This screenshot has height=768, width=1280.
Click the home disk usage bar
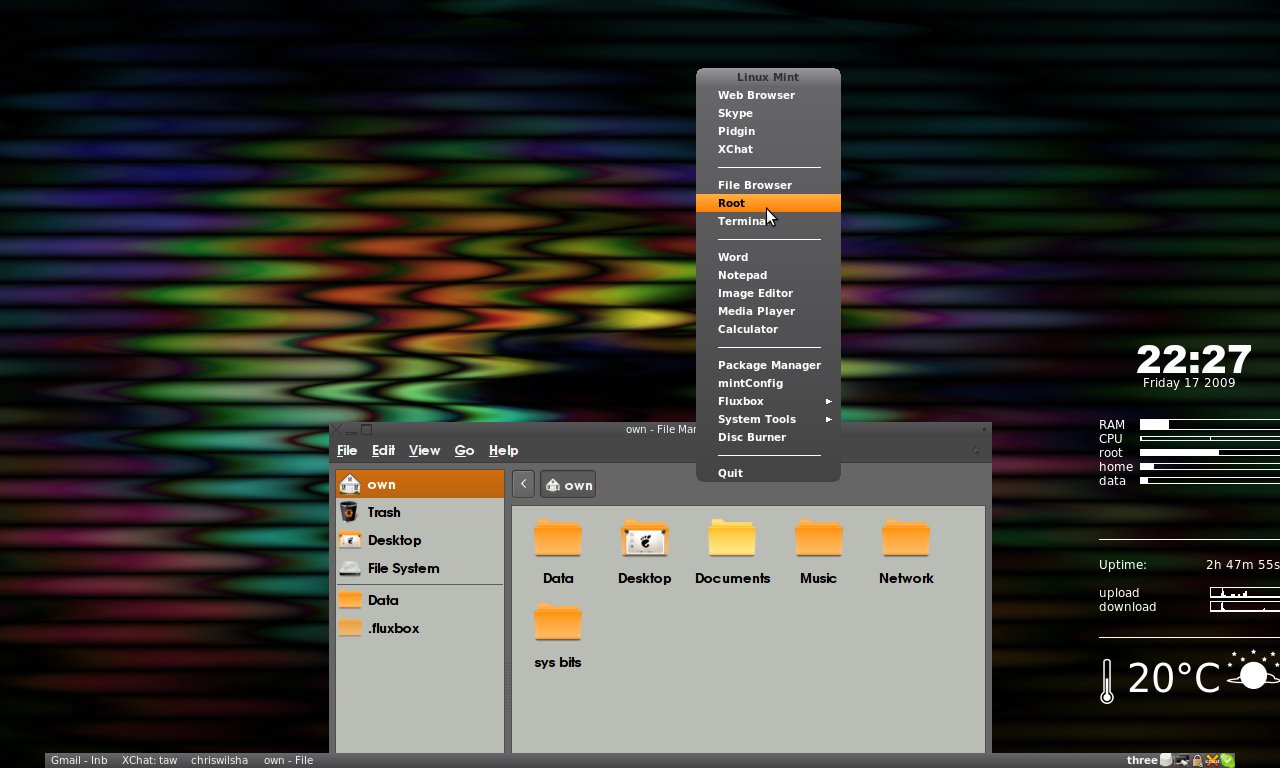coord(1210,467)
